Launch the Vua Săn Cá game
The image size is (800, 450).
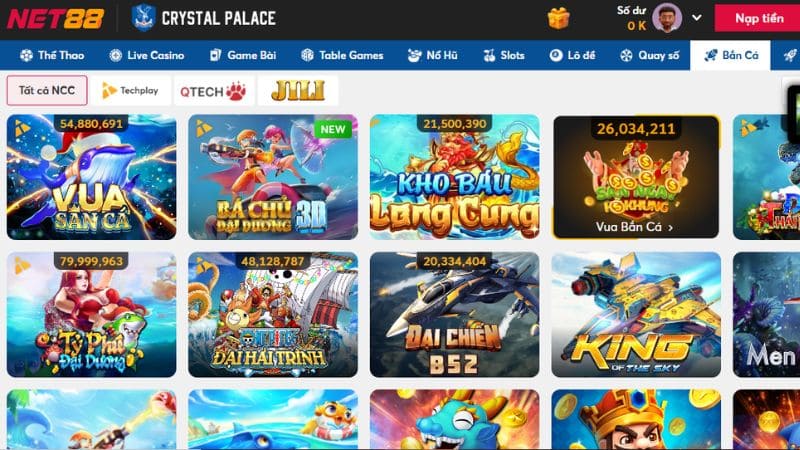pos(91,177)
